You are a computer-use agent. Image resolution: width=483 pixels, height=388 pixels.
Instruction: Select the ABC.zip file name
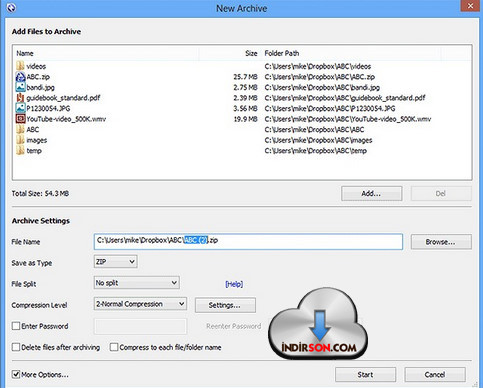tap(38, 77)
